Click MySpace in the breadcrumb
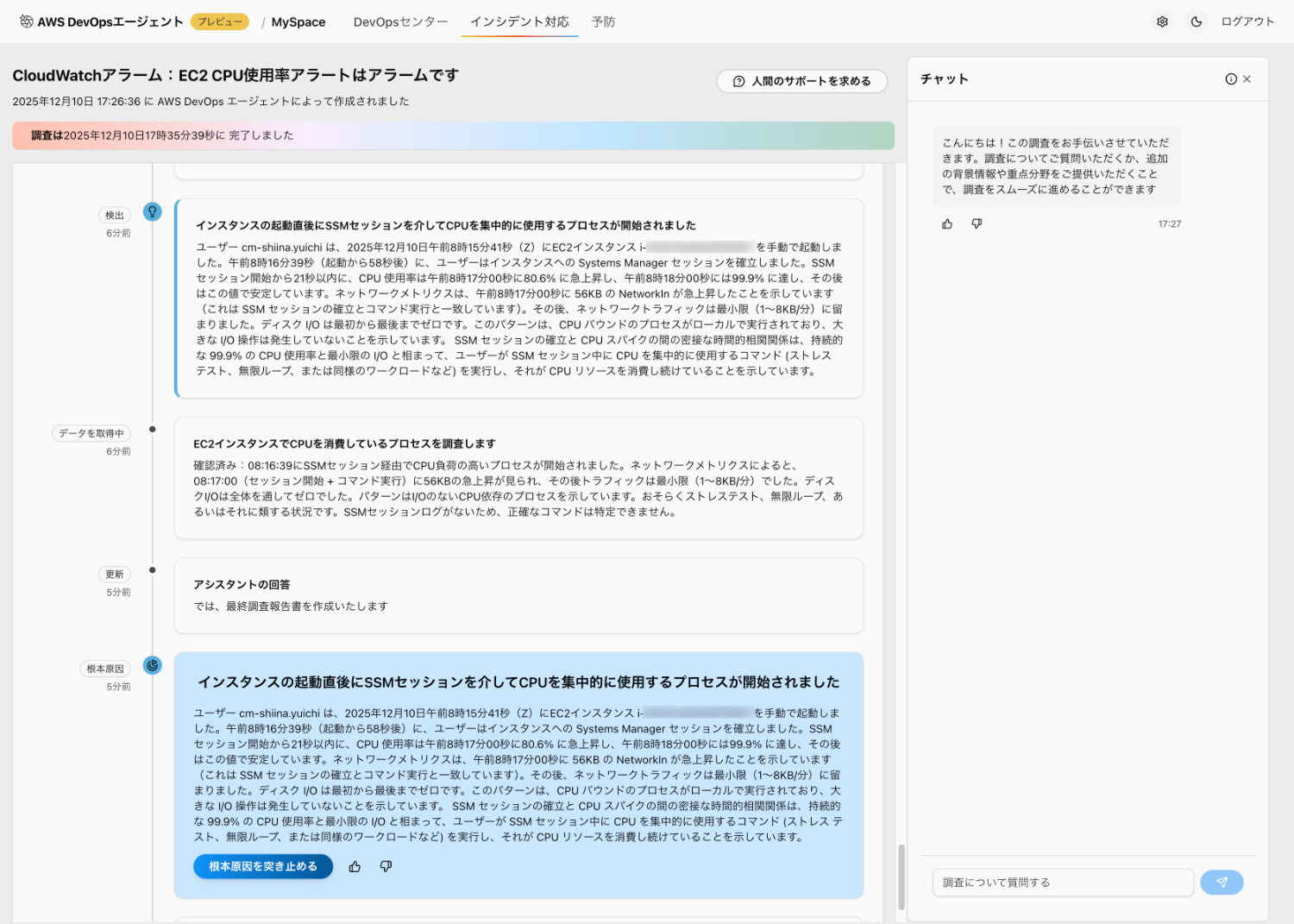 (x=298, y=22)
